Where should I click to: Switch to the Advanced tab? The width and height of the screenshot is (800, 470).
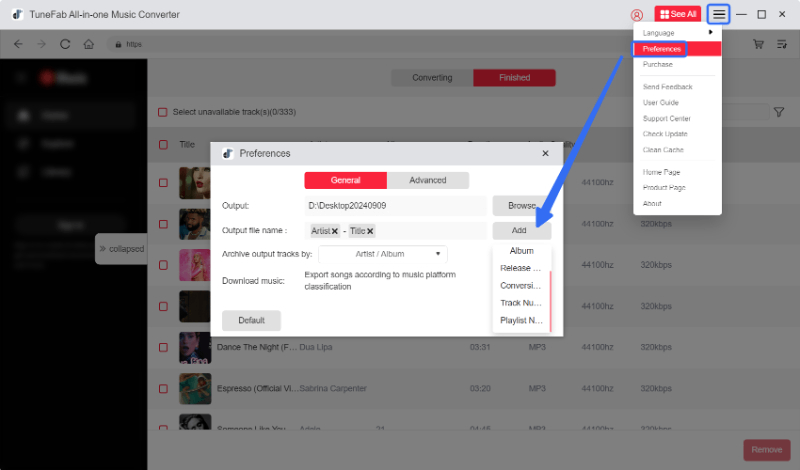click(428, 180)
